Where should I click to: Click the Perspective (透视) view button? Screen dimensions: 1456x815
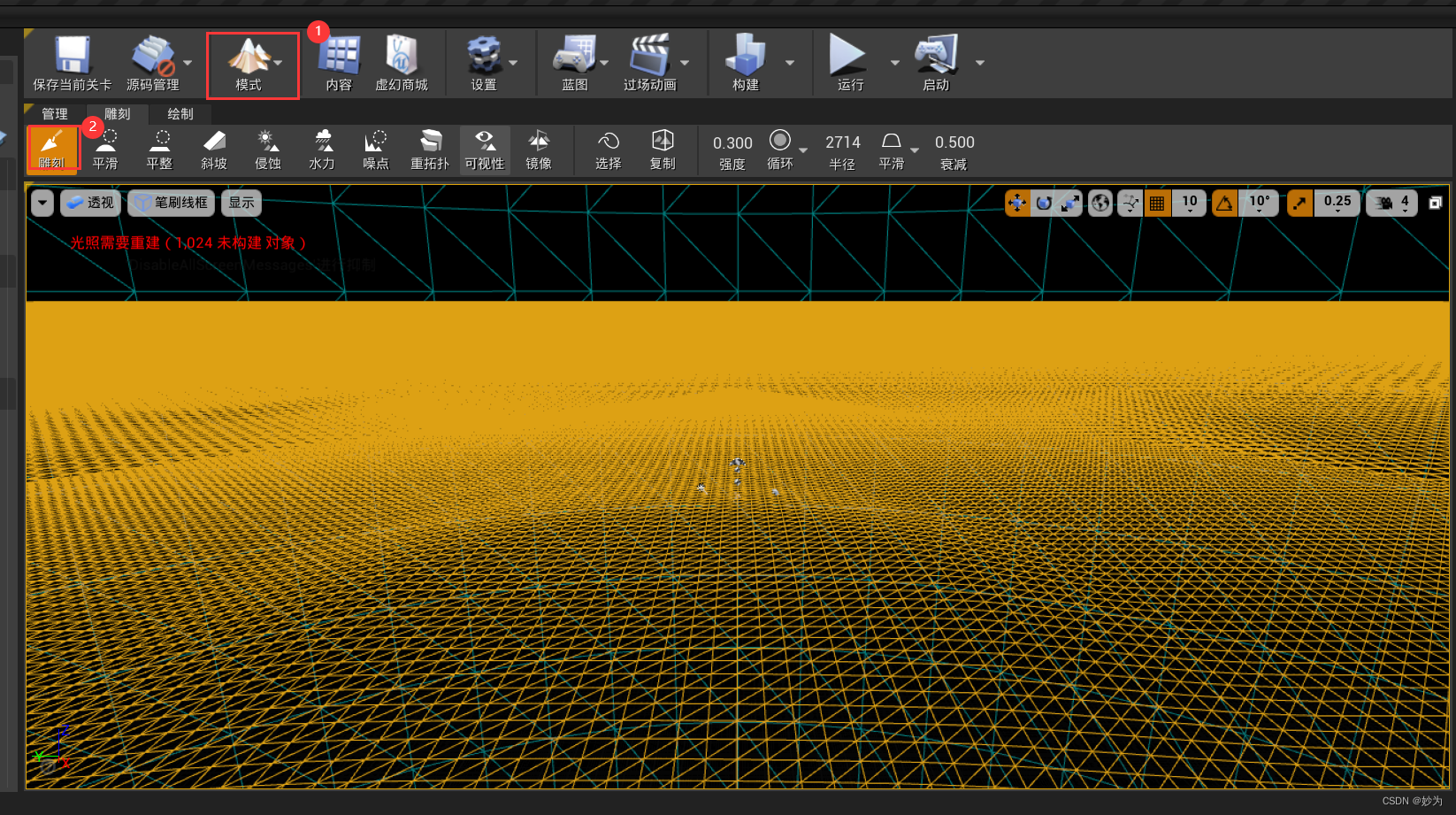[90, 203]
